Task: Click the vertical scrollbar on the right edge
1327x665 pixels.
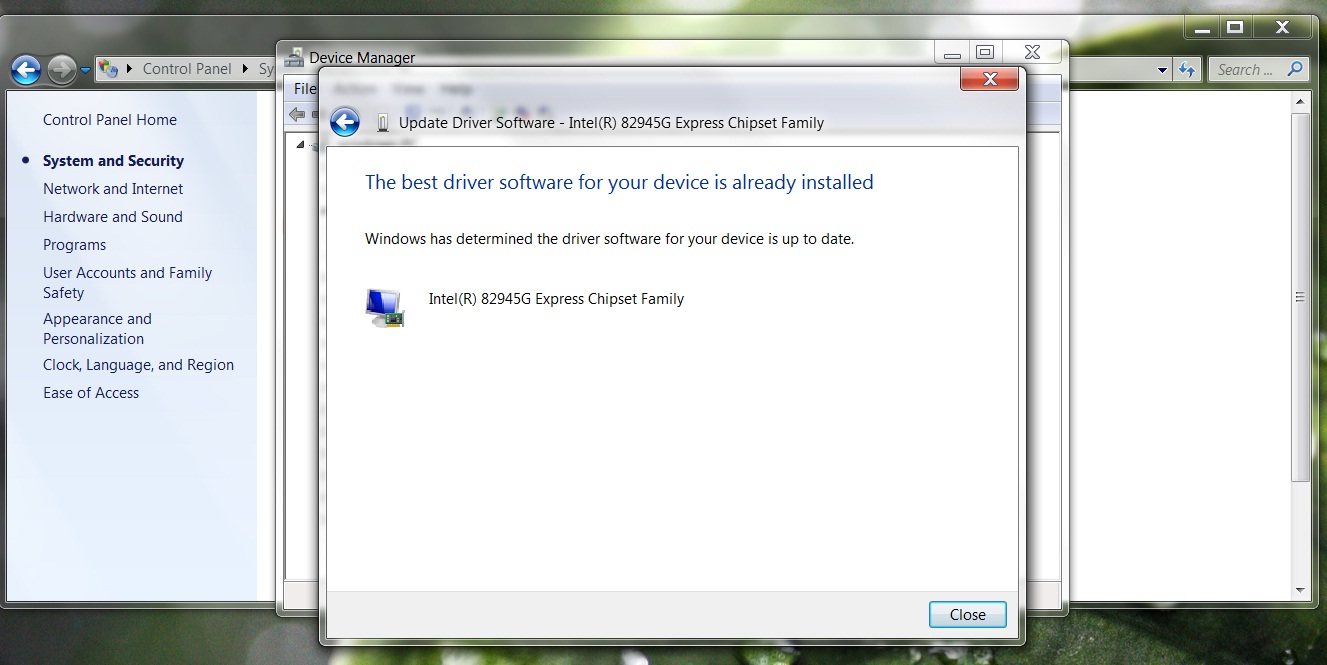Action: coord(1301,296)
